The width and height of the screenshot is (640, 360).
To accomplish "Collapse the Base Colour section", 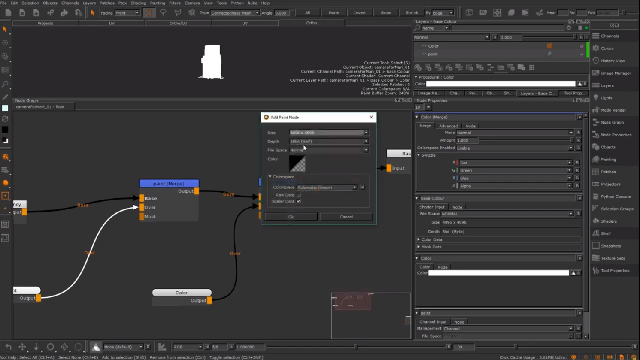I will click(417, 198).
